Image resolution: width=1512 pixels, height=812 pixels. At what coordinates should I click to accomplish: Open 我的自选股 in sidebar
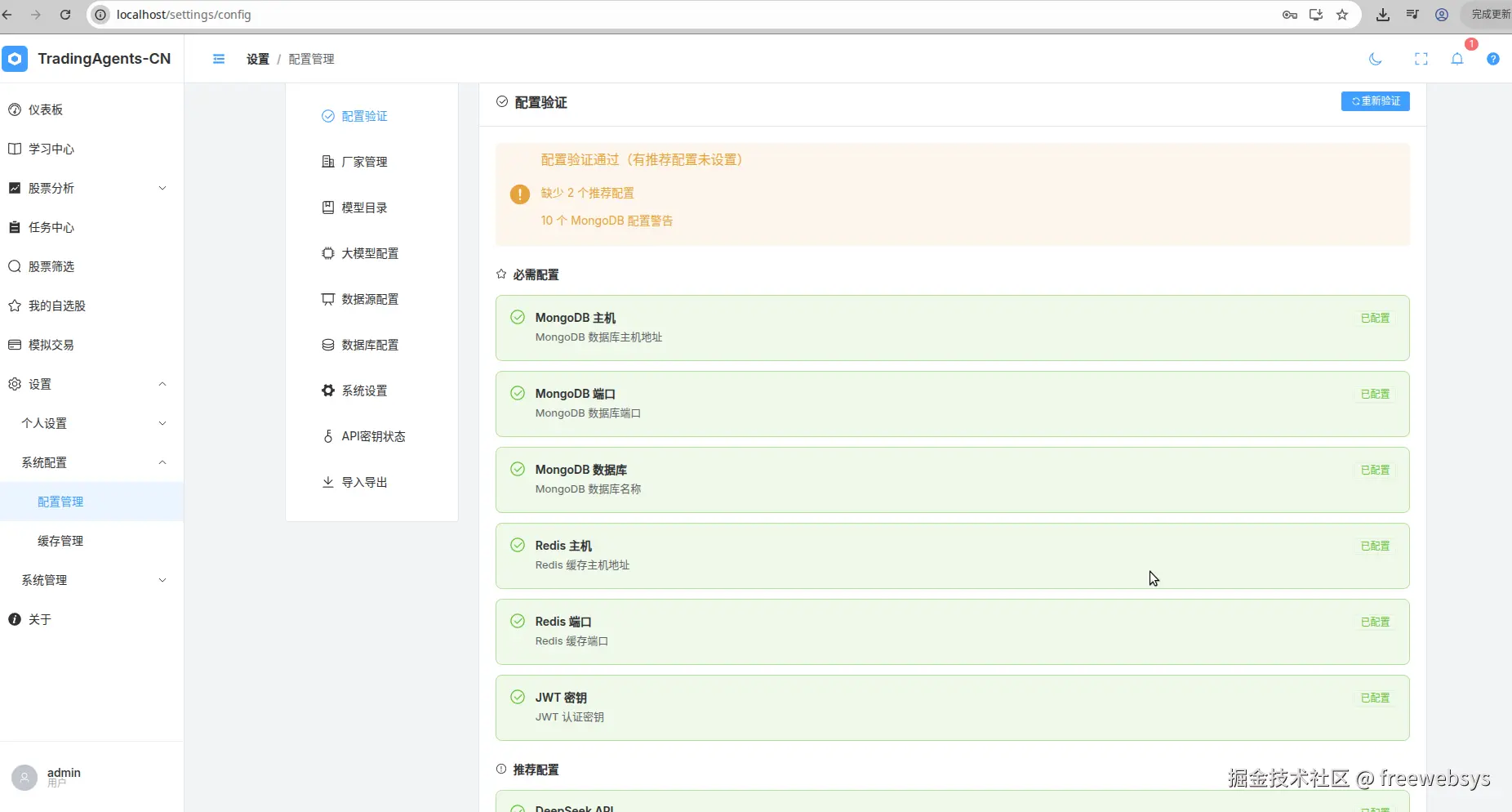(x=91, y=306)
